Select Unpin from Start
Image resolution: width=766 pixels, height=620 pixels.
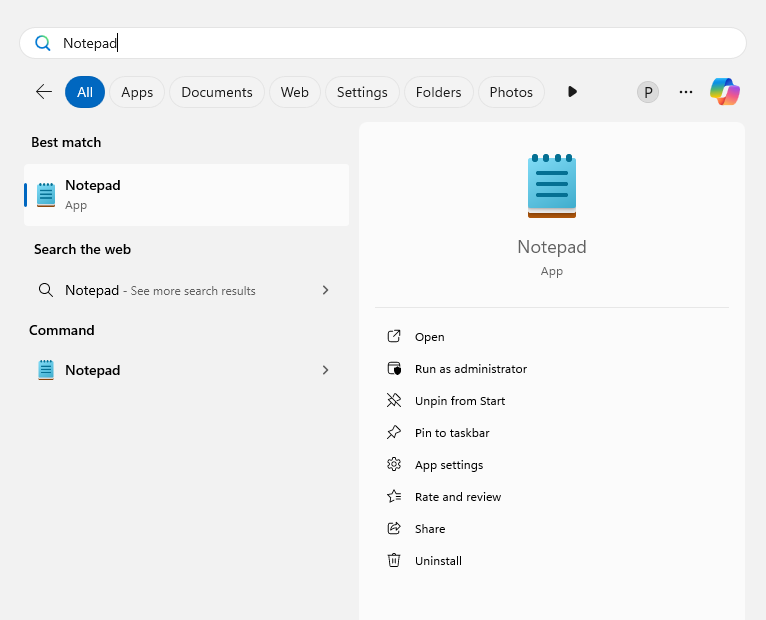[x=460, y=401]
